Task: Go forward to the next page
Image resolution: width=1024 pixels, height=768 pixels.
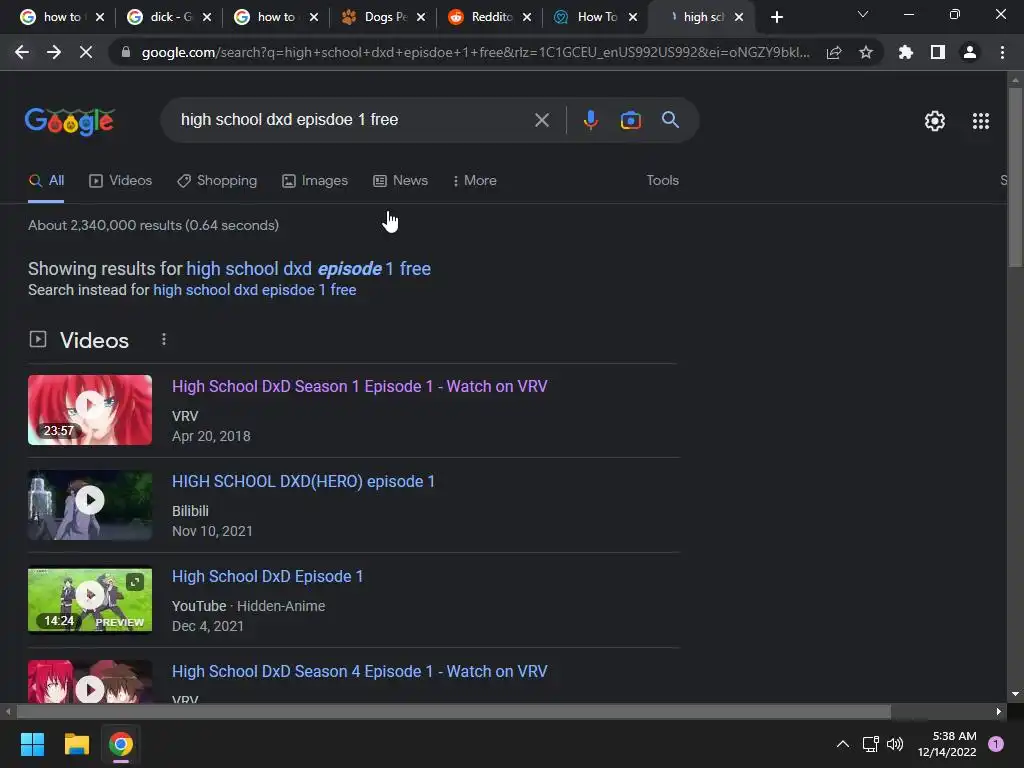Action: click(x=54, y=52)
